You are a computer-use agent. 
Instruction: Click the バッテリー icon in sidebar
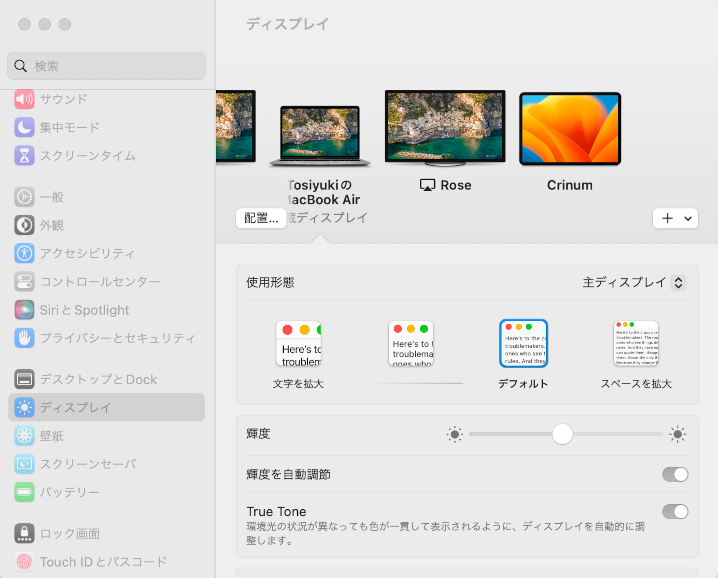[24, 492]
